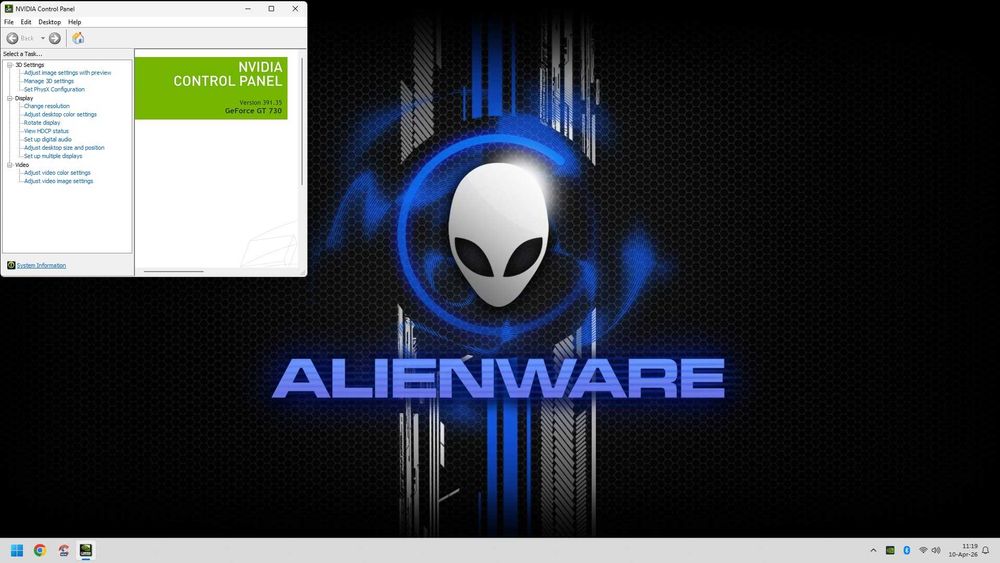The width and height of the screenshot is (1000, 563).
Task: Select Adjust video image settings
Action: tap(59, 181)
